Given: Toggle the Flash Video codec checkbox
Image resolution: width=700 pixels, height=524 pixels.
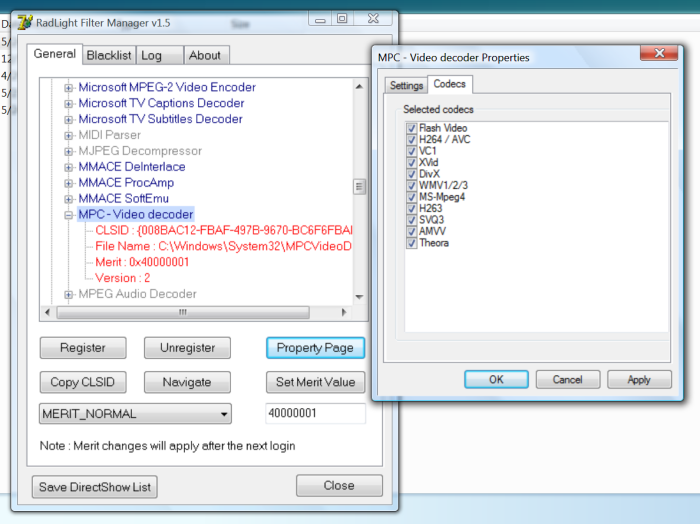Looking at the screenshot, I should tap(411, 128).
